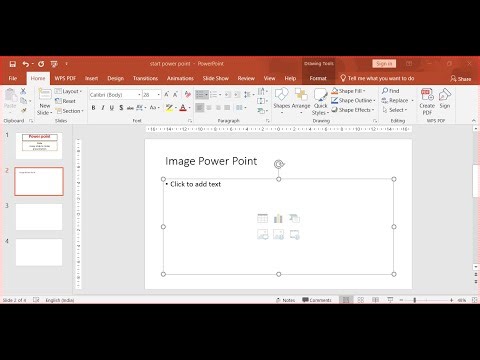
Task: Reset the slide layout
Action: (65, 101)
